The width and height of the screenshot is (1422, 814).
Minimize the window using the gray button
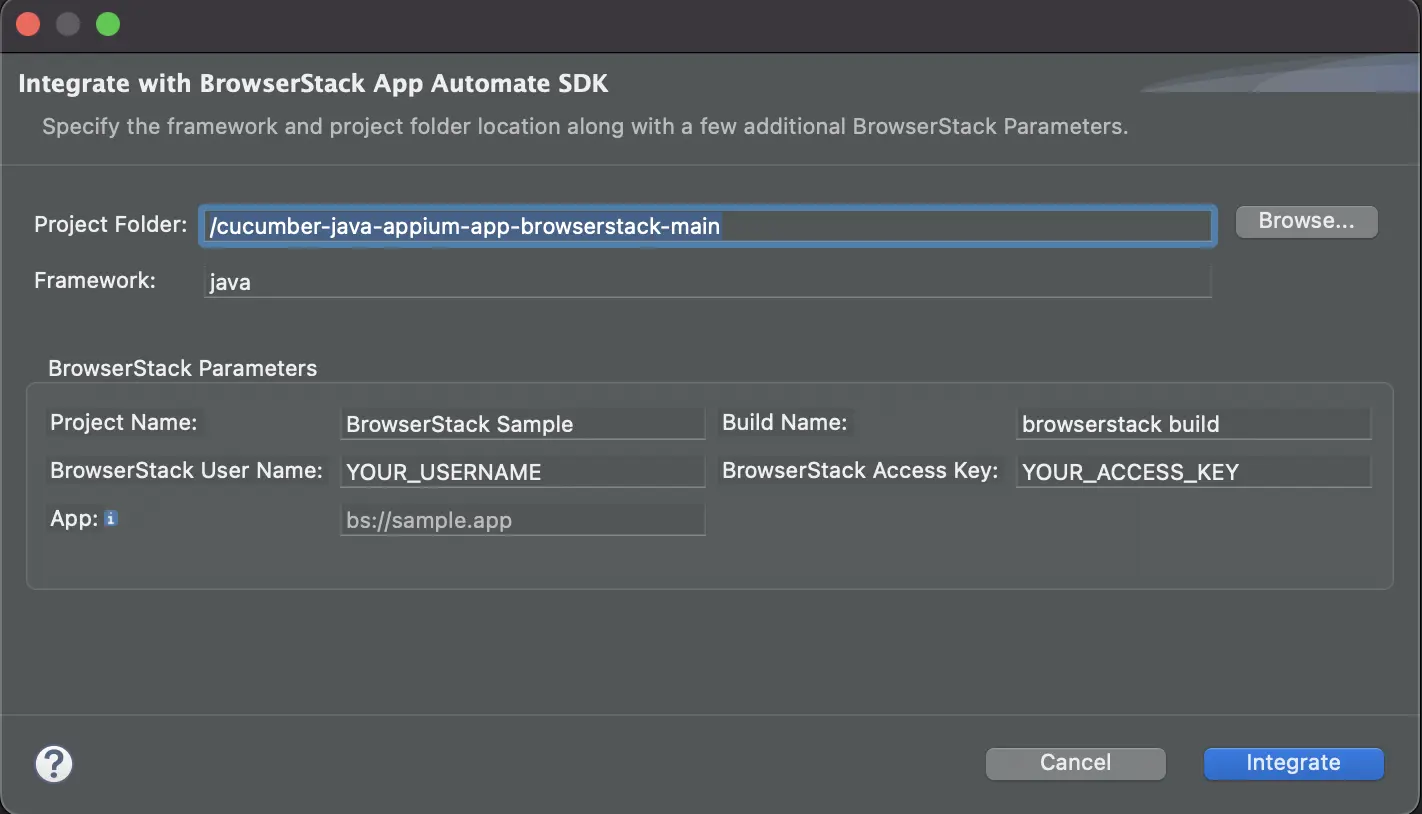[68, 24]
